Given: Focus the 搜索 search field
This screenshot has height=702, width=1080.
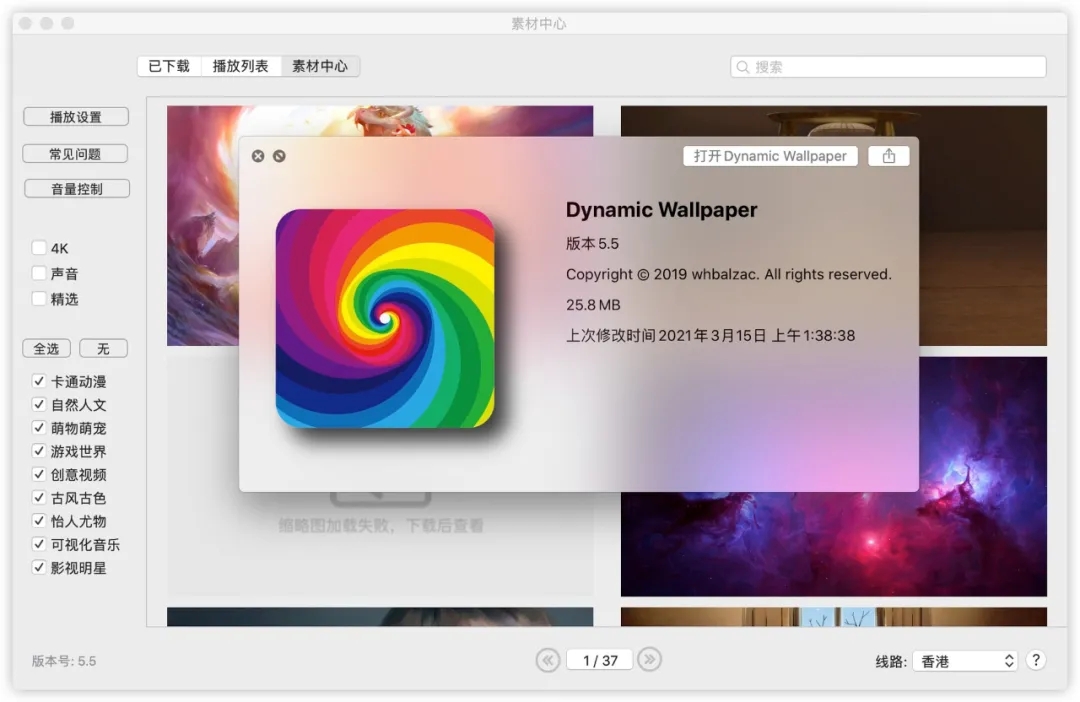Looking at the screenshot, I should pyautogui.click(x=889, y=67).
